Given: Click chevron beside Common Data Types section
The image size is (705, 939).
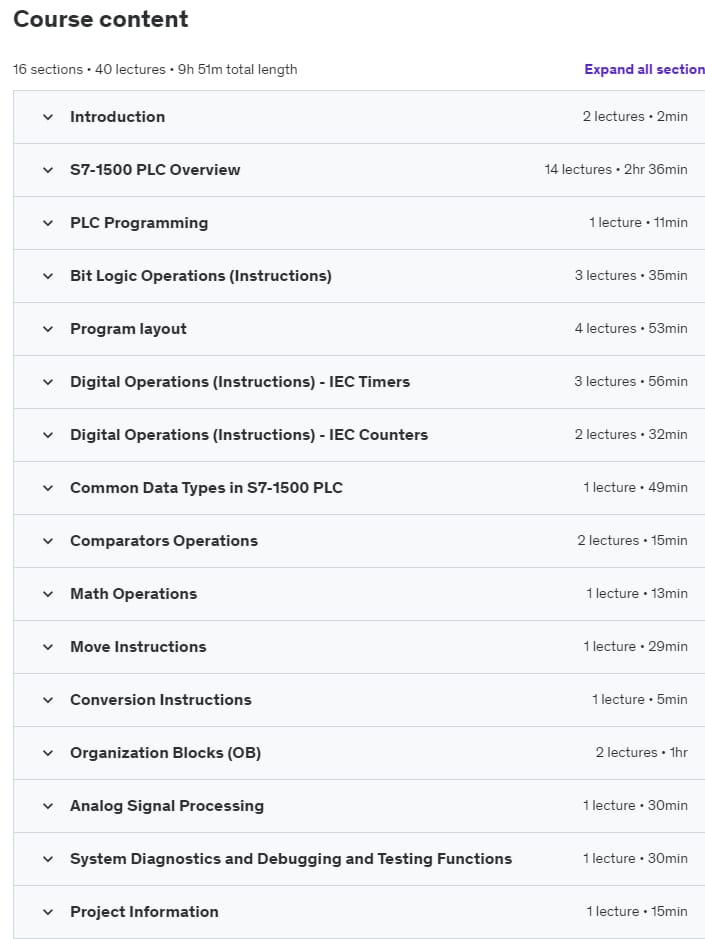Looking at the screenshot, I should [48, 488].
